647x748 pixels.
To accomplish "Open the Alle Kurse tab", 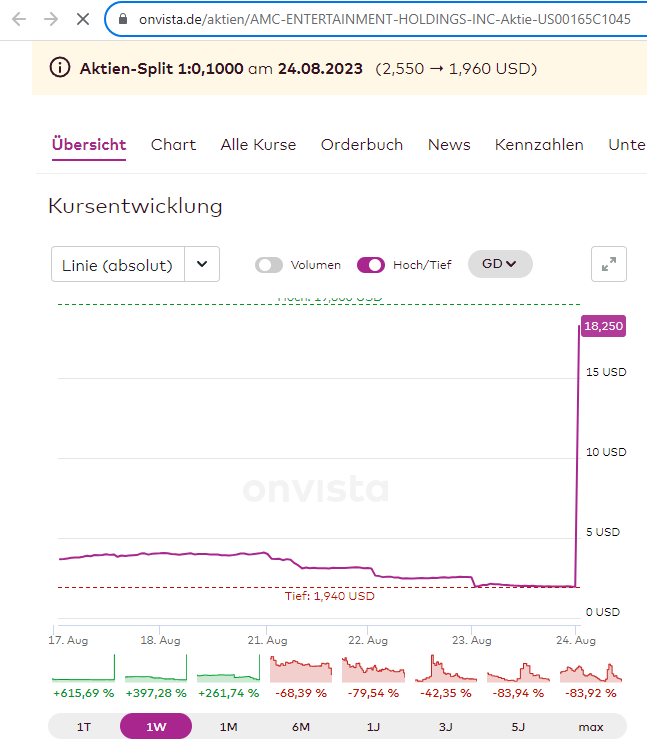I will click(x=258, y=145).
